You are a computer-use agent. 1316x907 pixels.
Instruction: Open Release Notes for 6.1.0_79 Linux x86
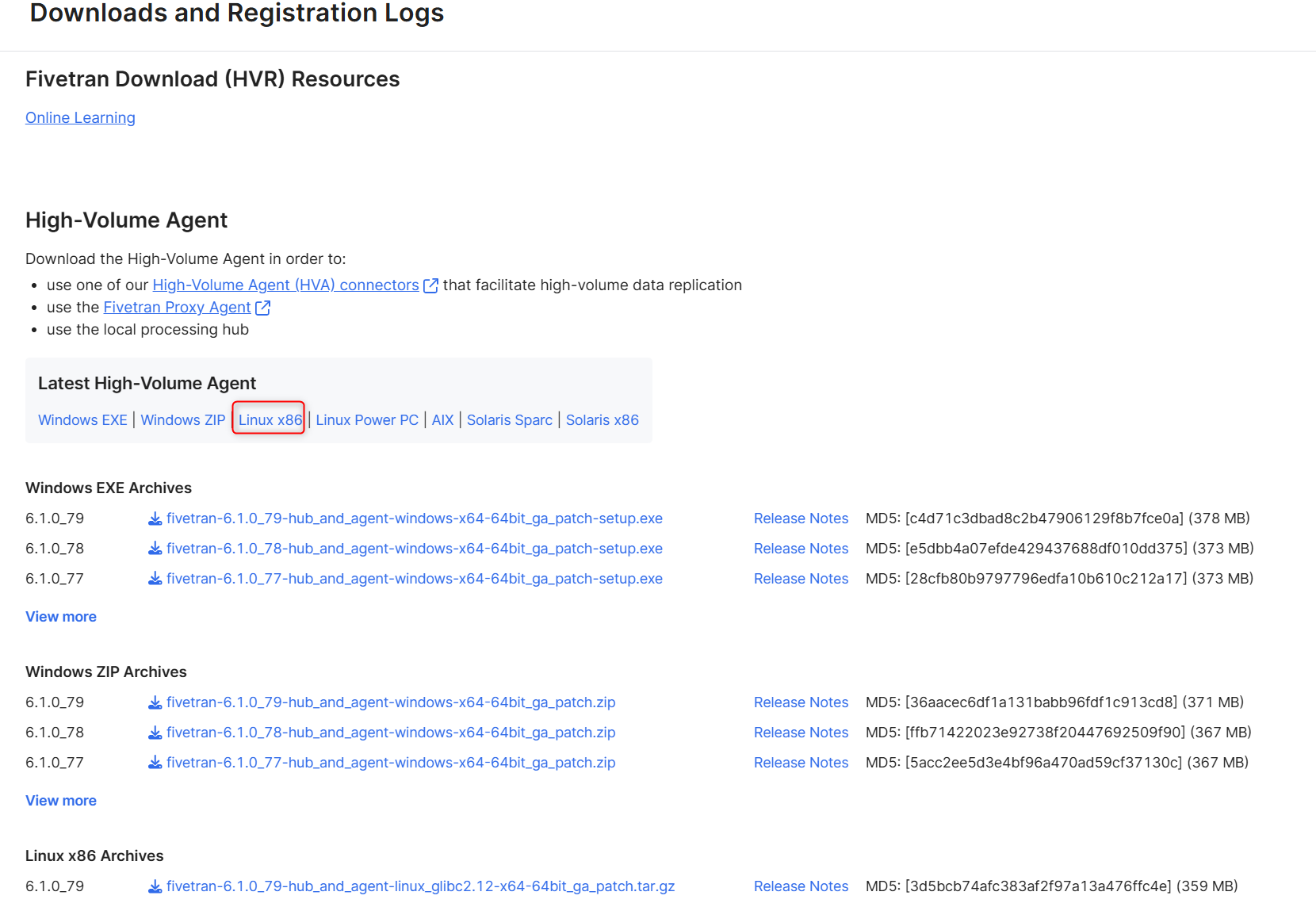tap(801, 886)
